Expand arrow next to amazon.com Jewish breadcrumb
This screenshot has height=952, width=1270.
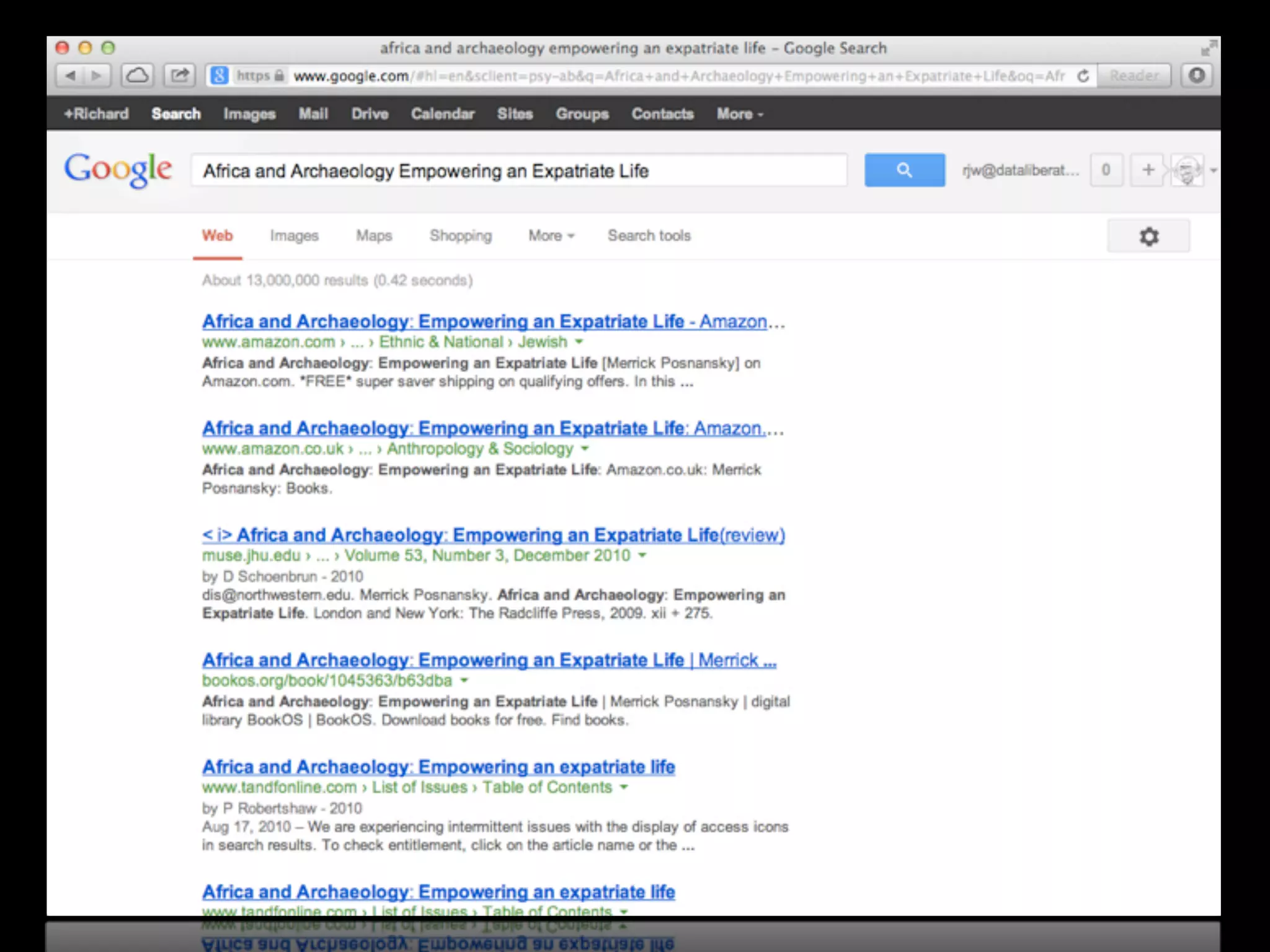click(579, 342)
